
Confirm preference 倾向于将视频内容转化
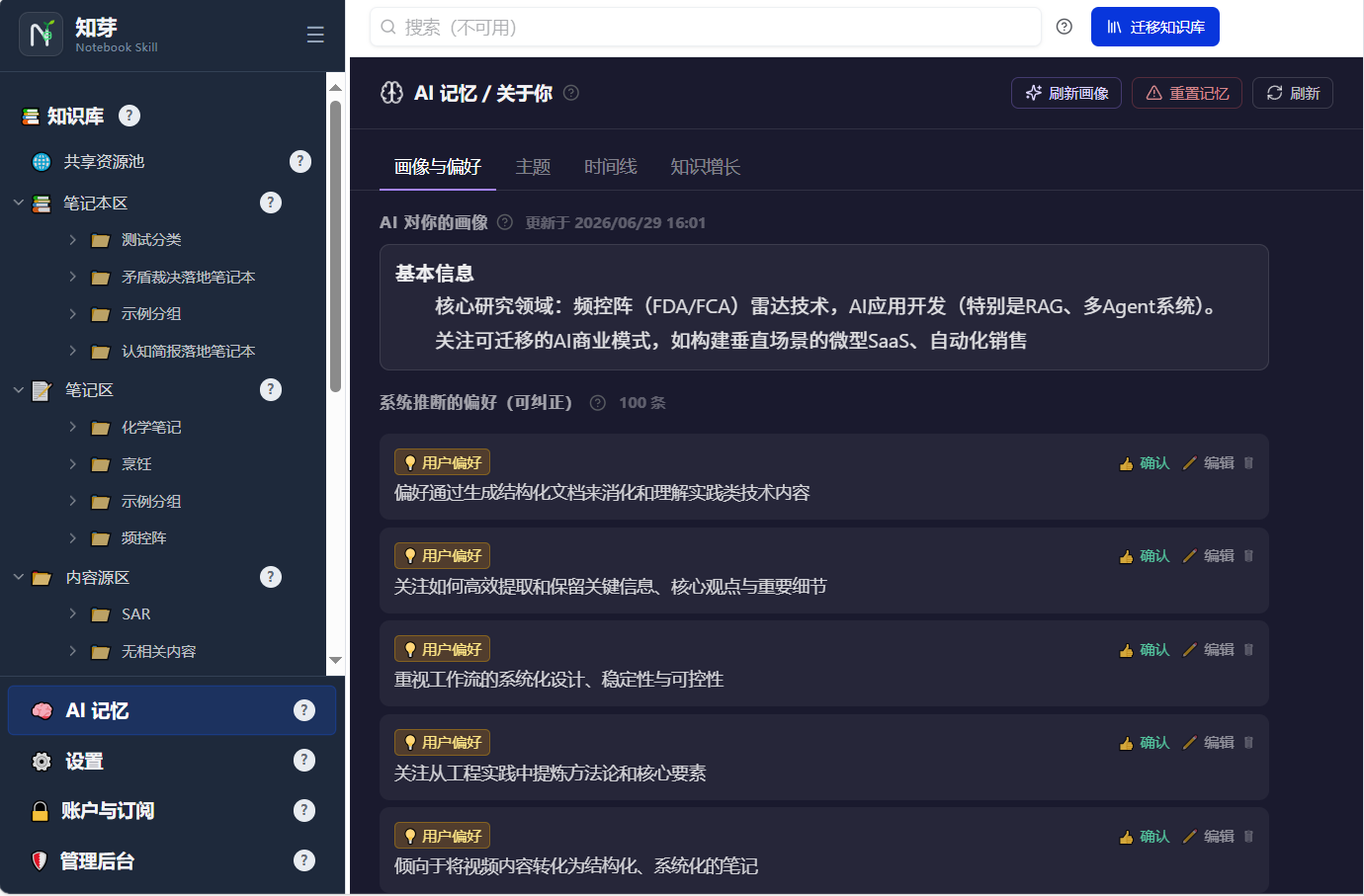(x=1145, y=837)
